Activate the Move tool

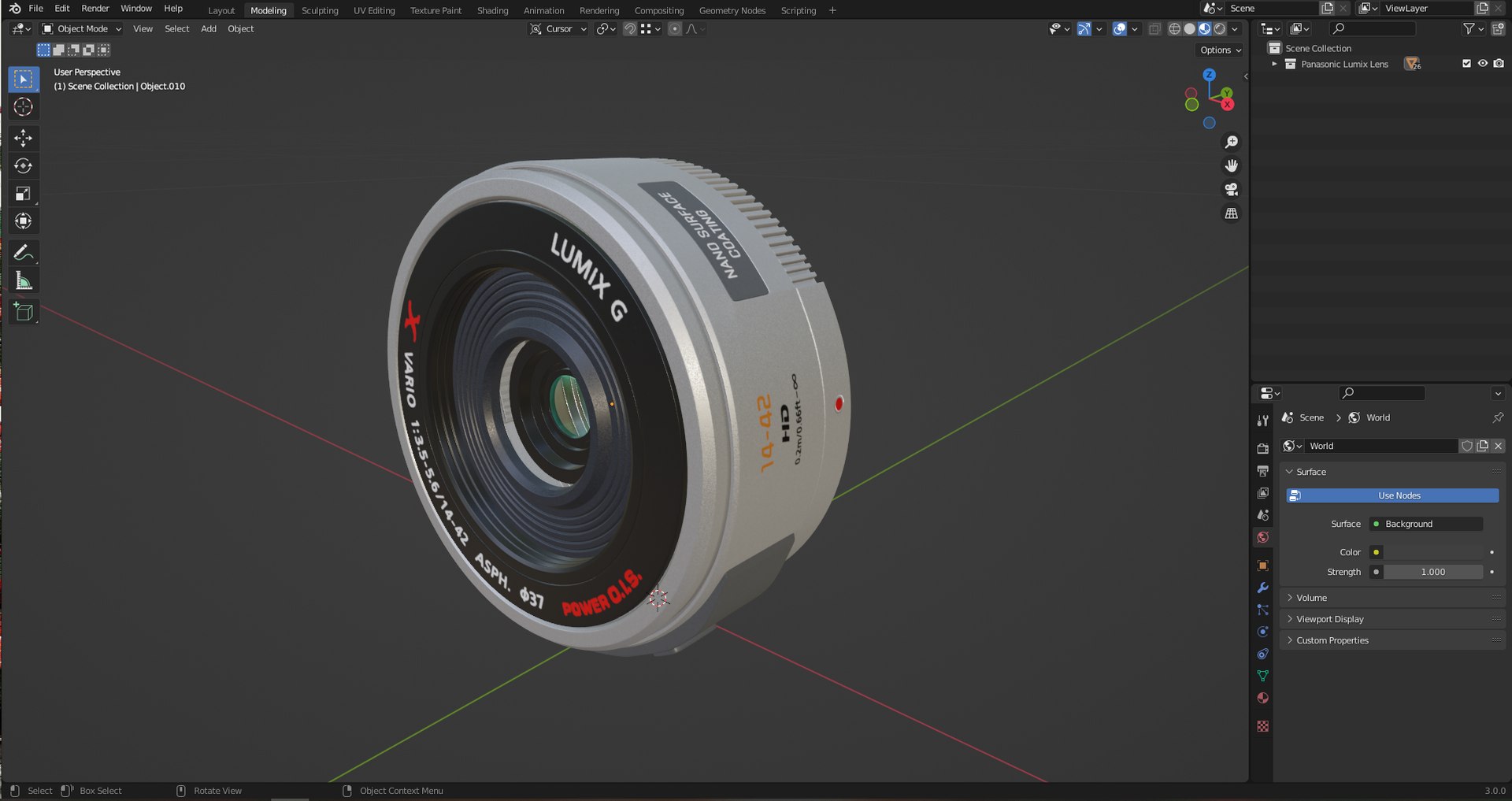23,139
